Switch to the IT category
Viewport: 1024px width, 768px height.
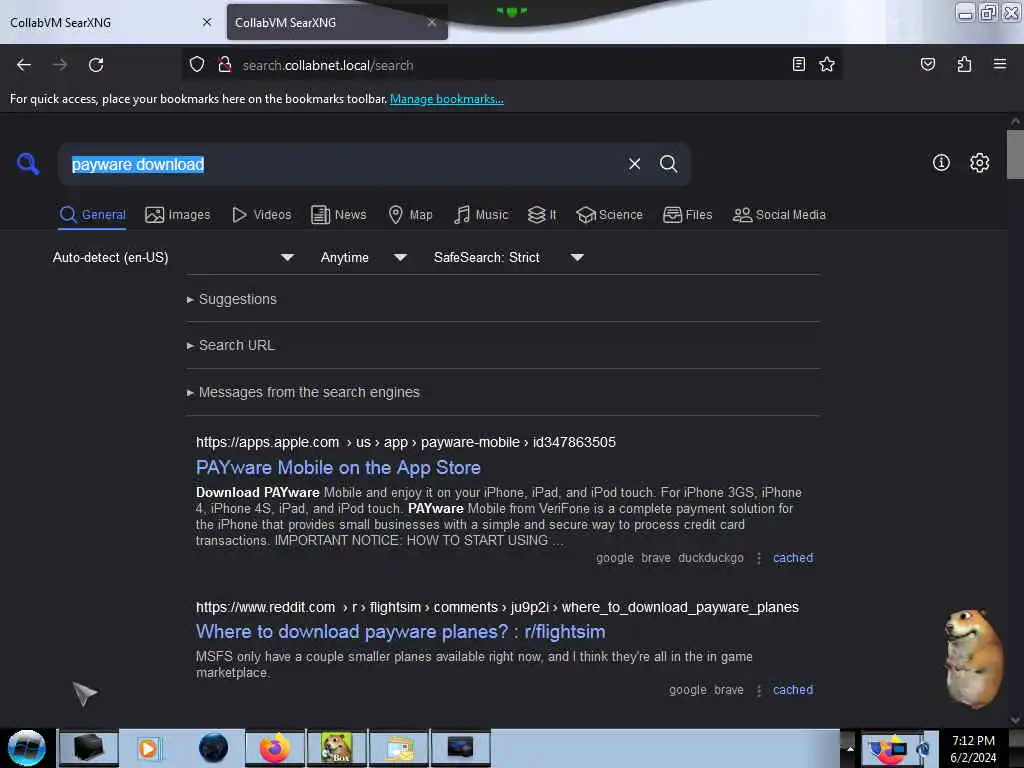click(x=542, y=215)
